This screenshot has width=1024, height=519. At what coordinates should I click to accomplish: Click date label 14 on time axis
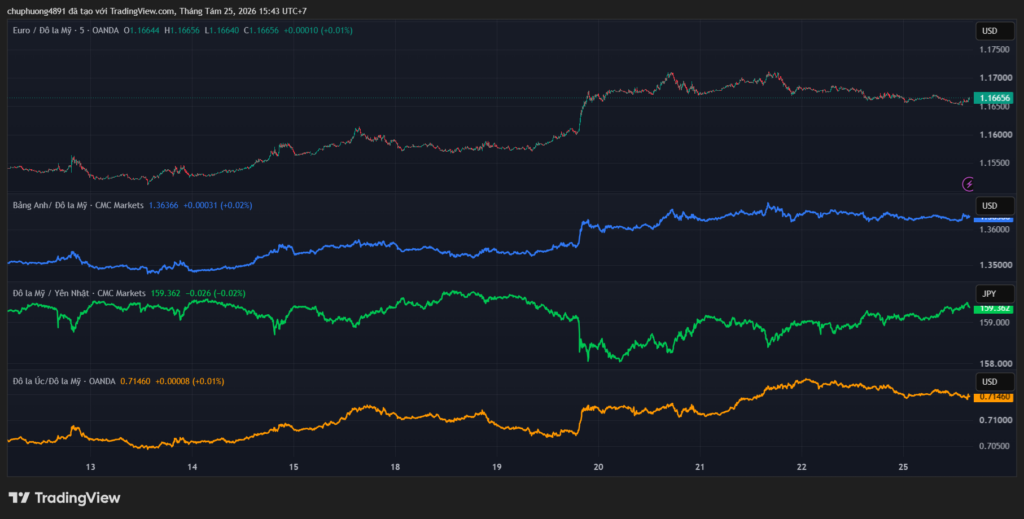[192, 467]
